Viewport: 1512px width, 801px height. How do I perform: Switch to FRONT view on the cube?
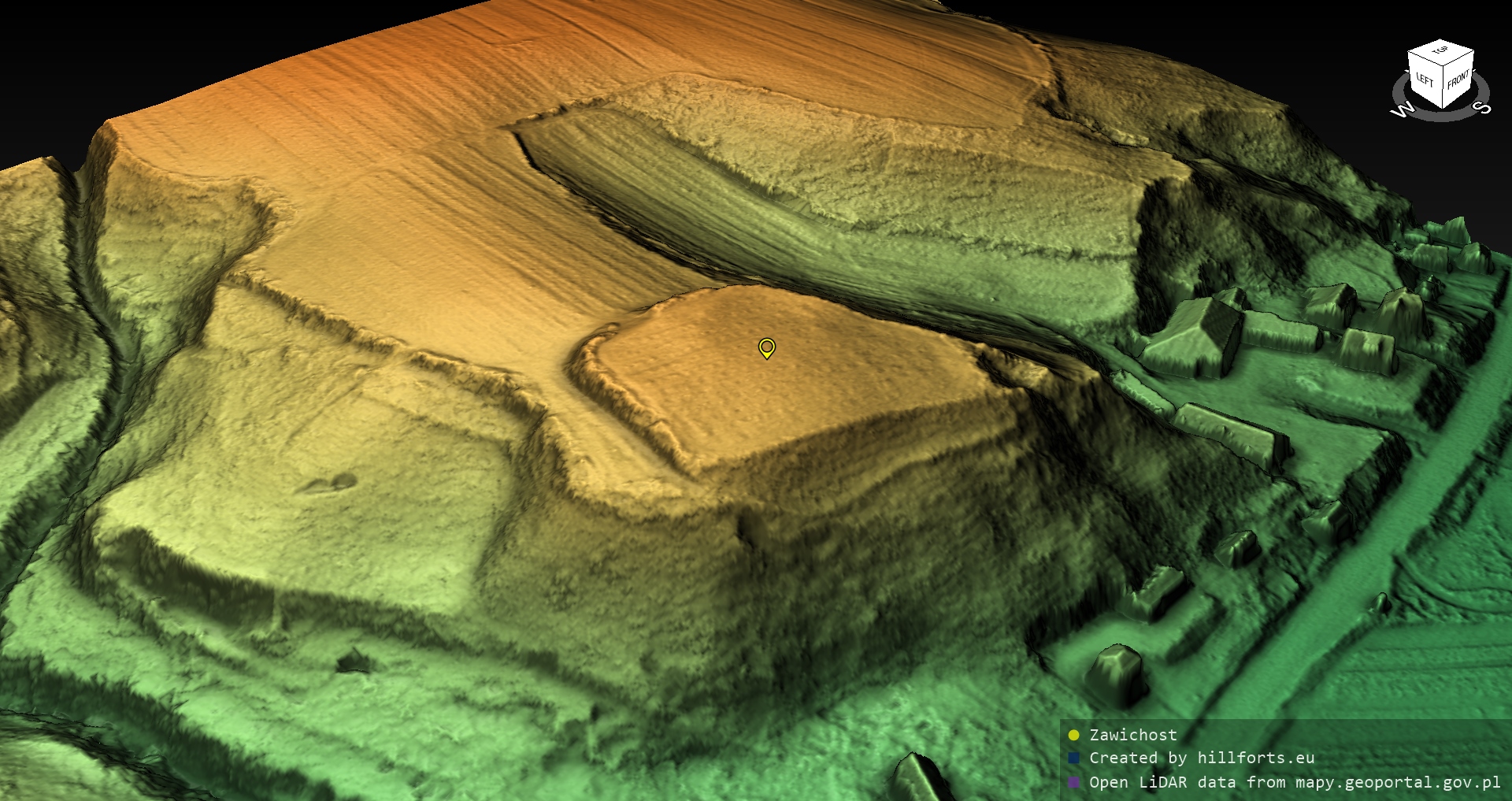(x=1458, y=80)
